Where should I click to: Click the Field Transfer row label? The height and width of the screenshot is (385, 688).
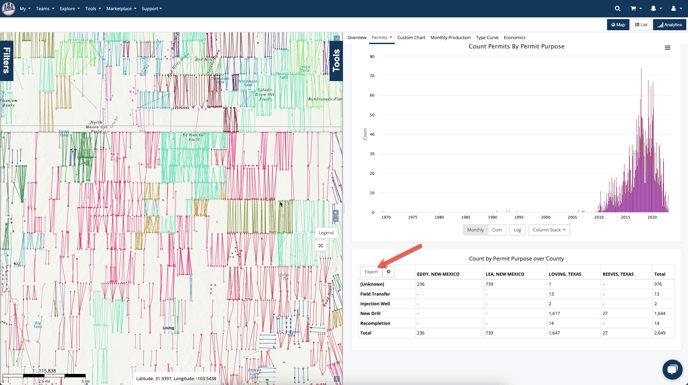click(x=375, y=294)
